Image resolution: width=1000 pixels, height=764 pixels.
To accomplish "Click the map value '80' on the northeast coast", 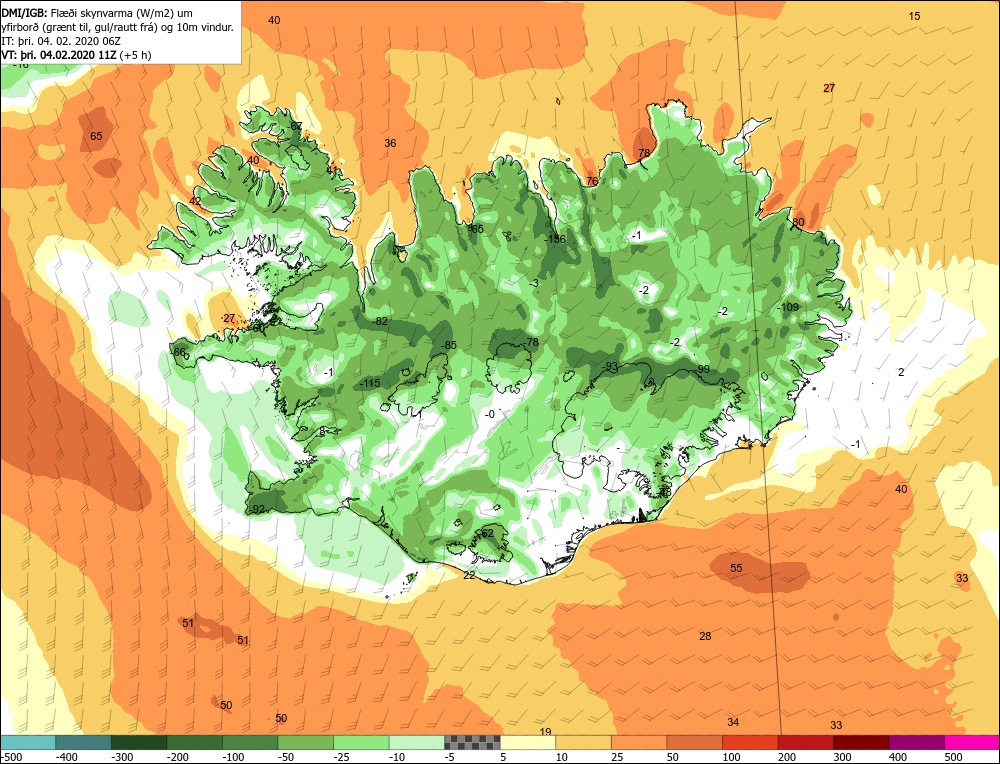I will 798,223.
